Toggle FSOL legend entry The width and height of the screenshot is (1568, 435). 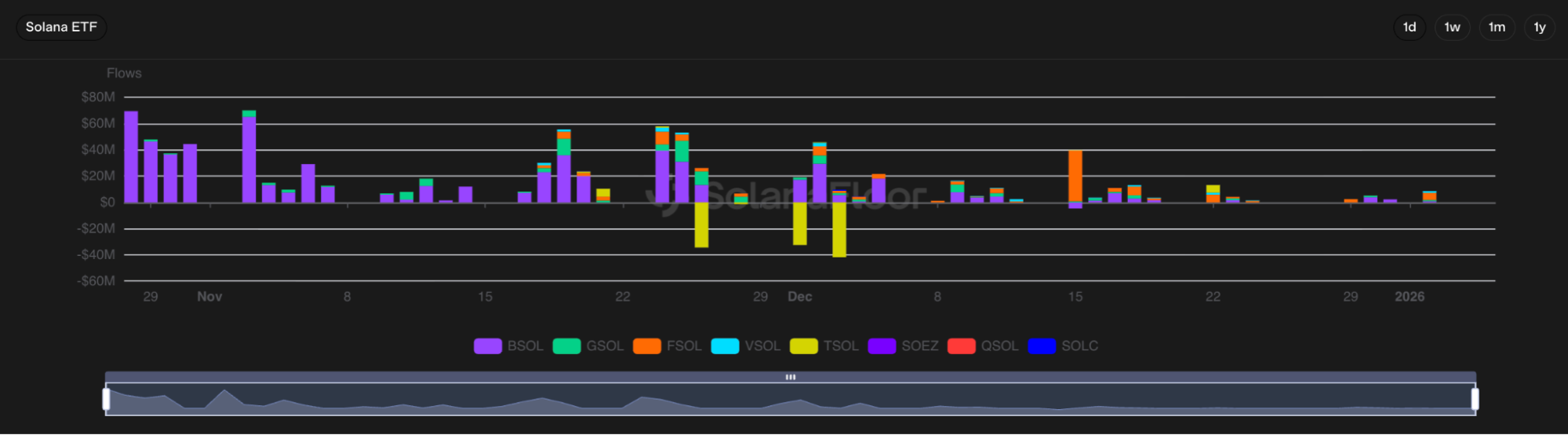pyautogui.click(x=668, y=346)
